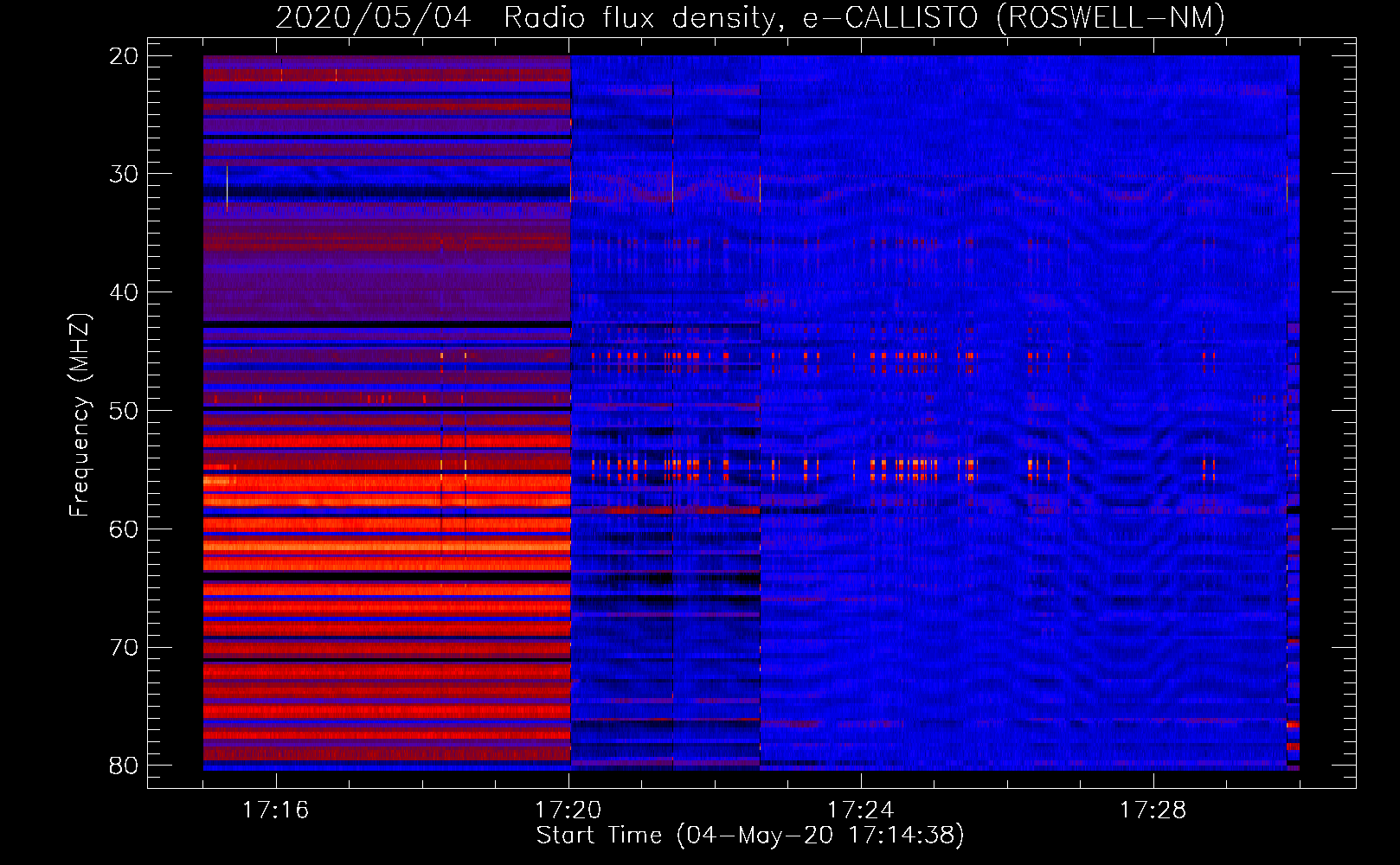Click the 'Frequency (MHZ)' y-axis label
The height and width of the screenshot is (865, 1400).
80,415
